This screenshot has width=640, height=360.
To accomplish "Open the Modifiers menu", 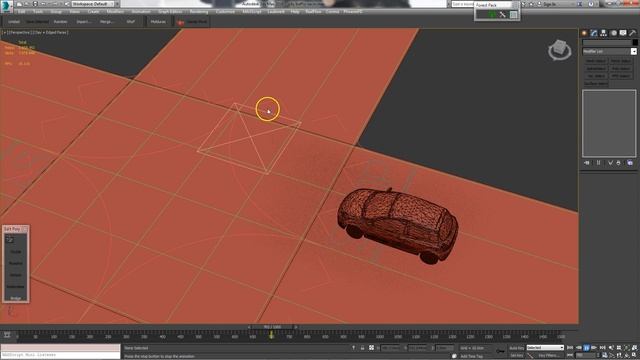I will (115, 12).
